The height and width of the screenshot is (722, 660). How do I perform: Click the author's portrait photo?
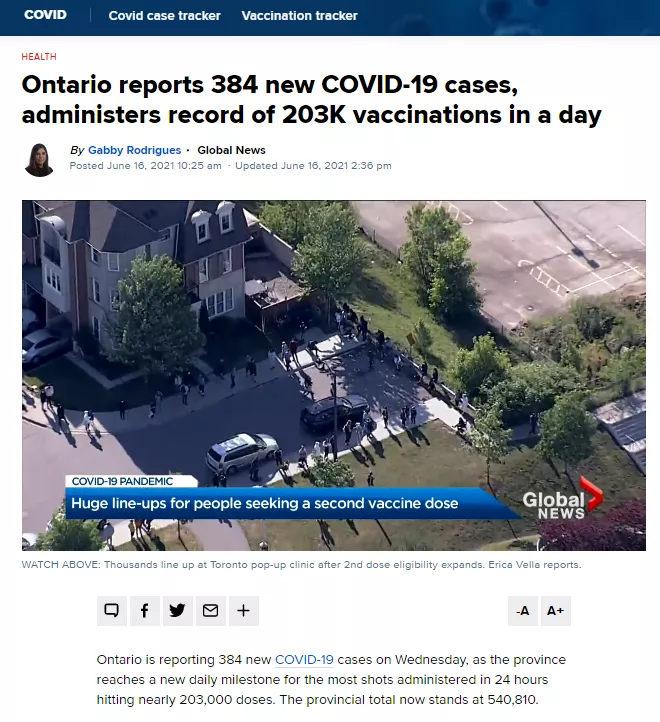[39, 160]
